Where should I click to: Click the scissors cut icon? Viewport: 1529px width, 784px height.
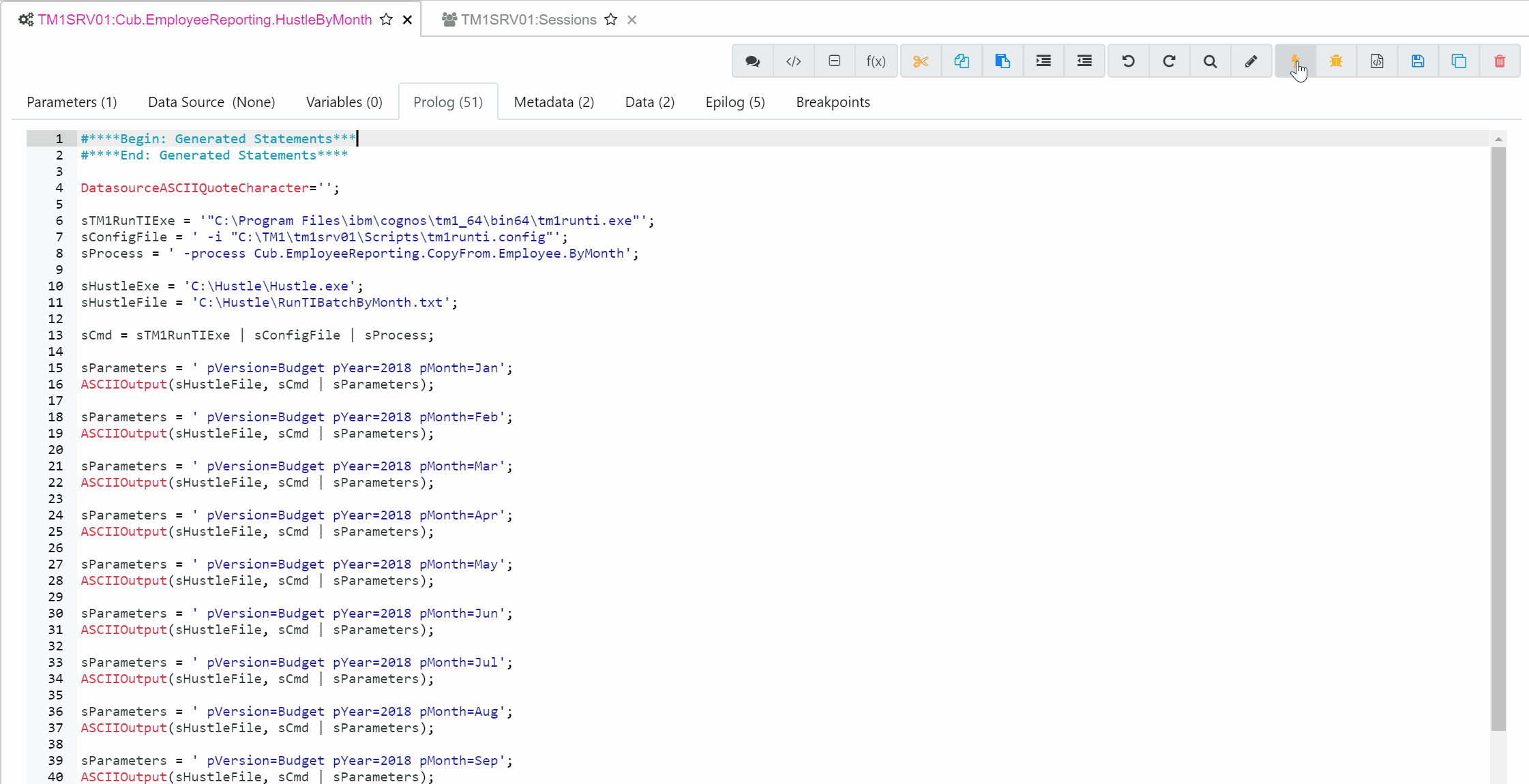(921, 61)
